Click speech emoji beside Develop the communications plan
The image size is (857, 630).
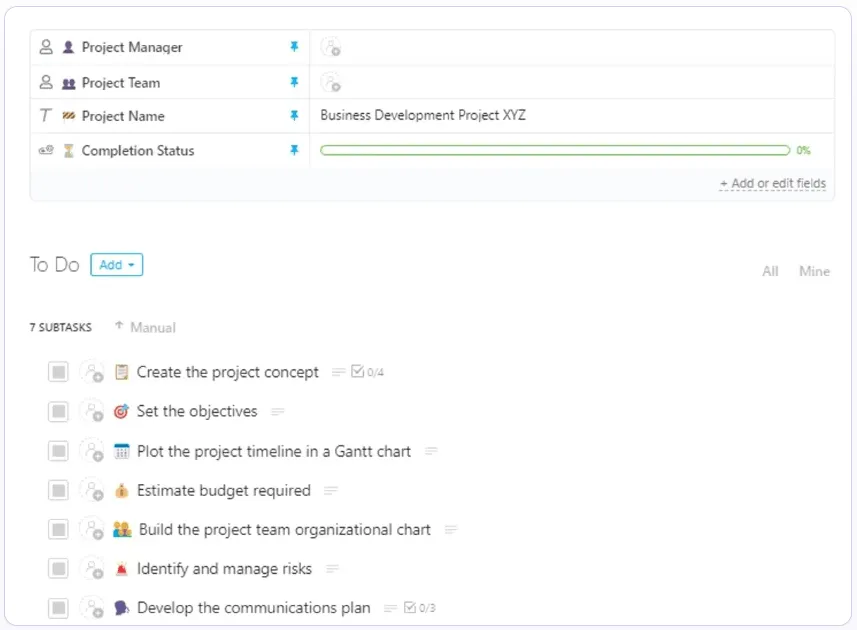click(121, 608)
